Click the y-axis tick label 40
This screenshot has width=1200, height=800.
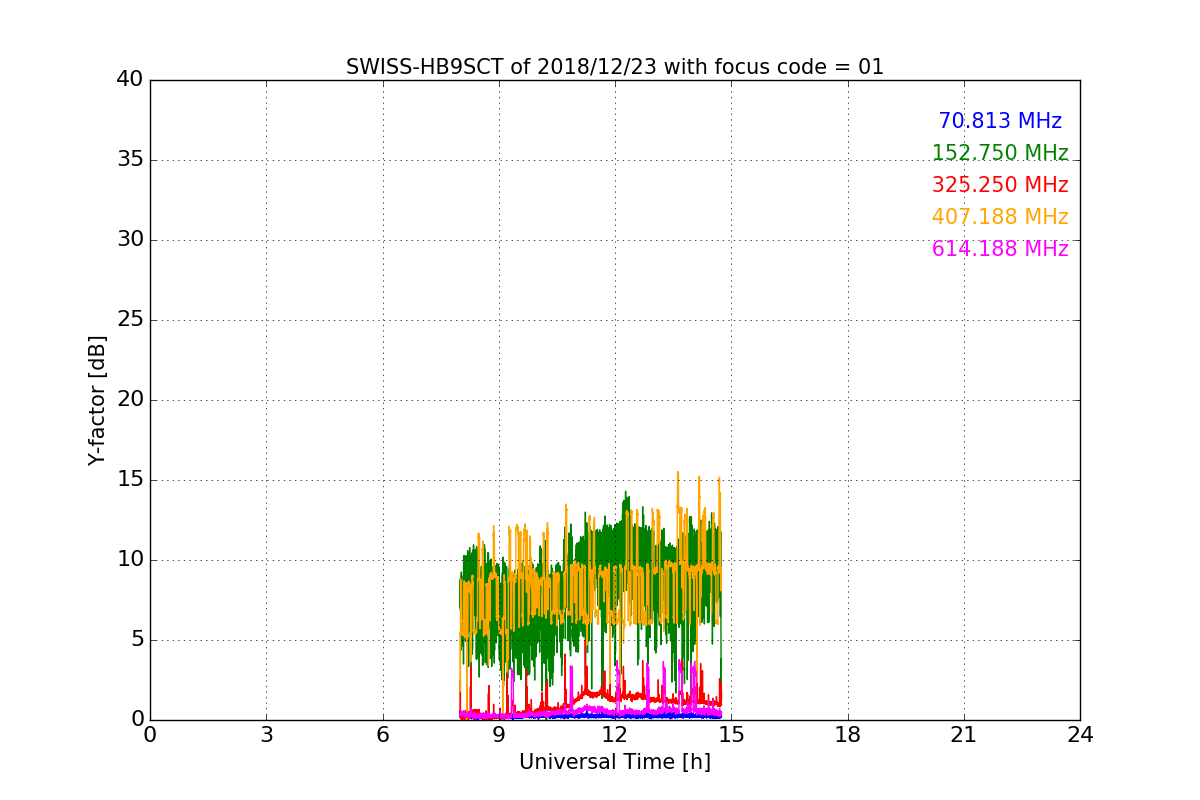click(130, 80)
